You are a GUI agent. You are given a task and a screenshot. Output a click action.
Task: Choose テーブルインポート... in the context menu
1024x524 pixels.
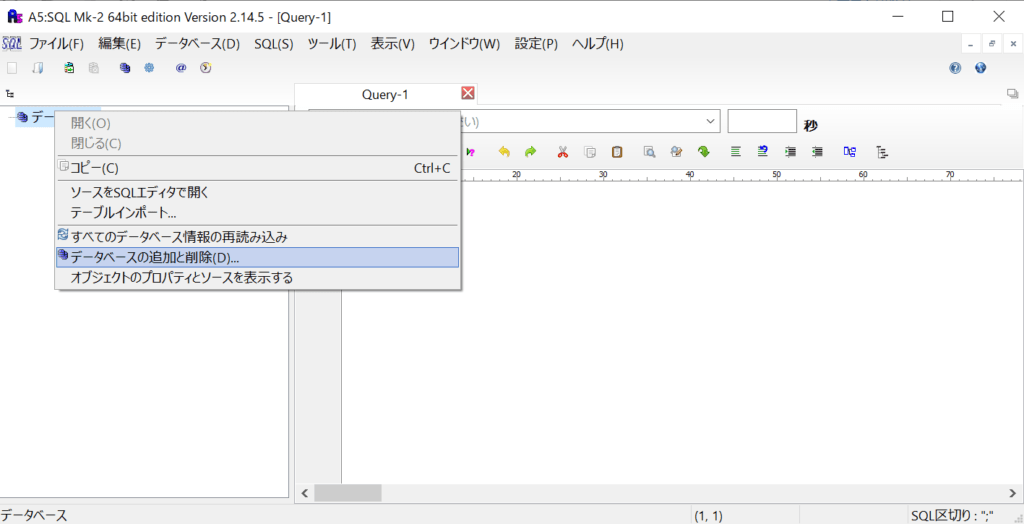tap(258, 212)
